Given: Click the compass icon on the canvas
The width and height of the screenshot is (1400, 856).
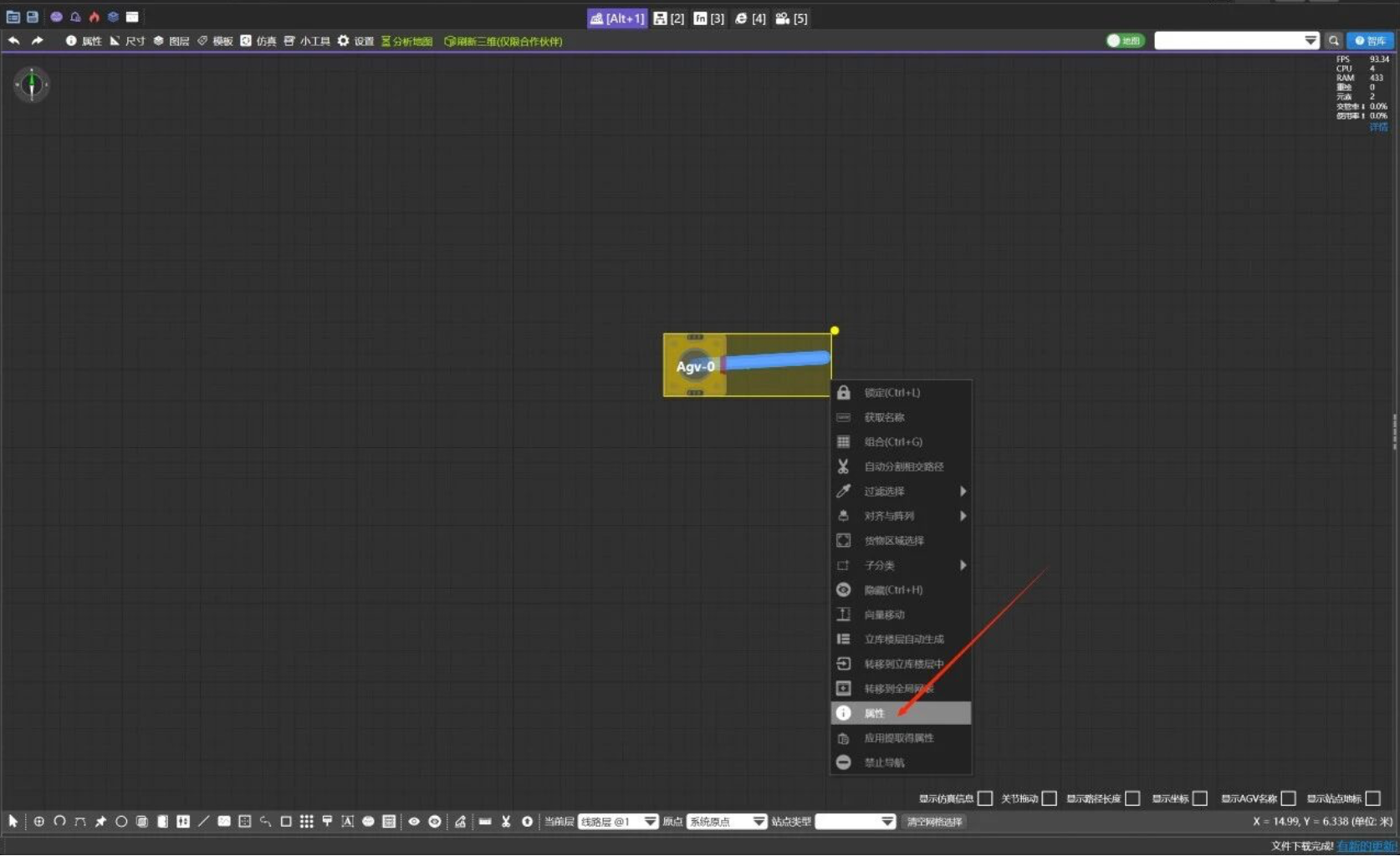Looking at the screenshot, I should click(32, 84).
